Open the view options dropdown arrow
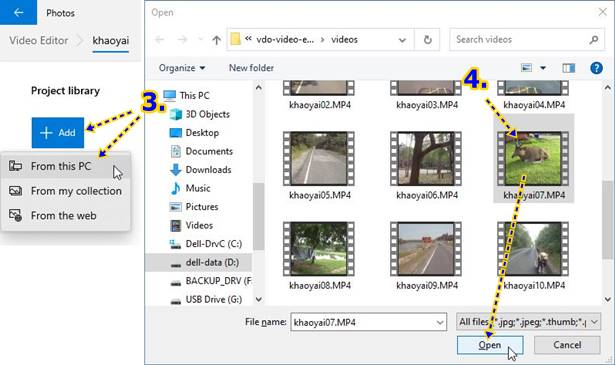Screen dimensions: 615x365 [x=543, y=68]
